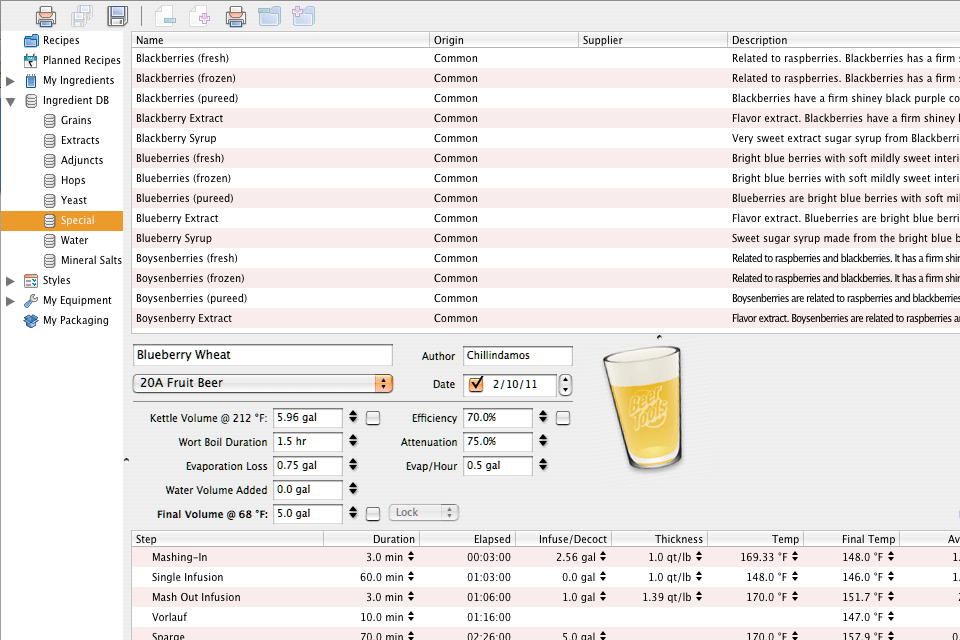Click the Wort Boil Duration stepper arrows
960x640 pixels.
352,442
